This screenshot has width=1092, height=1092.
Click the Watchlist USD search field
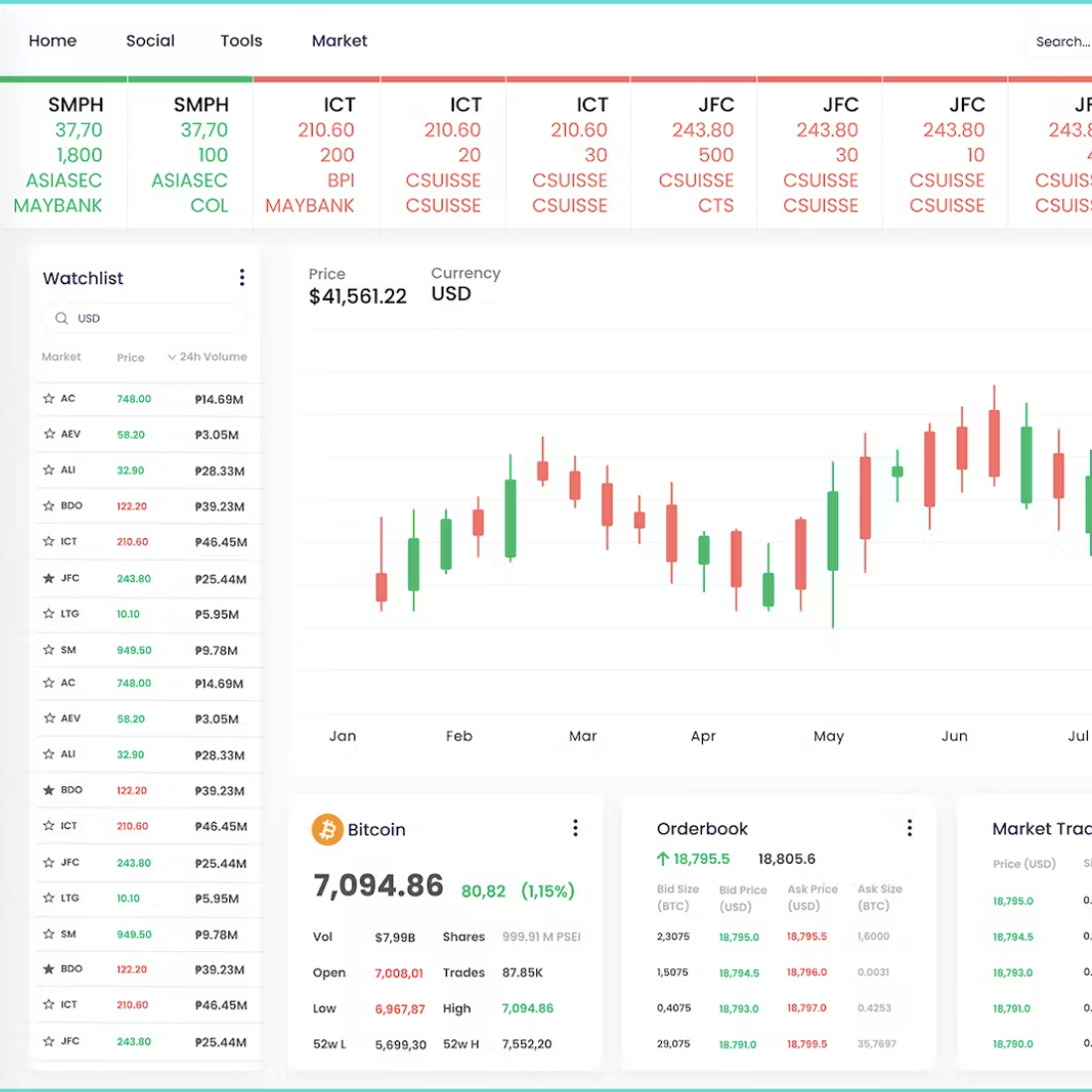[149, 319]
